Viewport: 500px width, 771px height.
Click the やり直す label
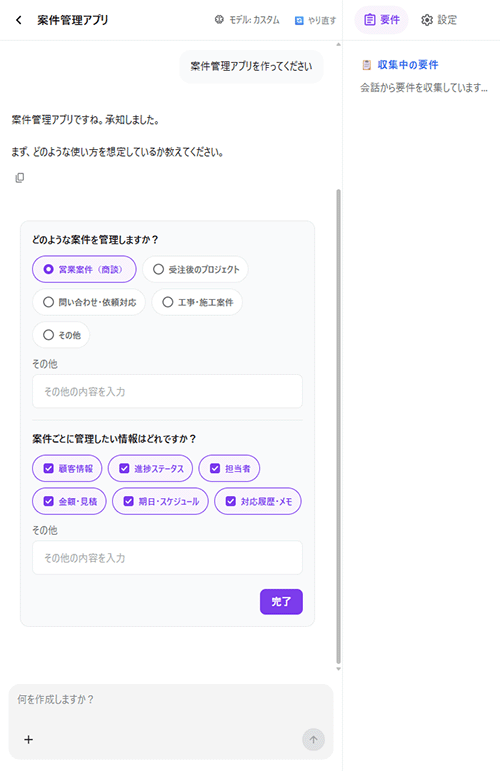click(x=322, y=20)
